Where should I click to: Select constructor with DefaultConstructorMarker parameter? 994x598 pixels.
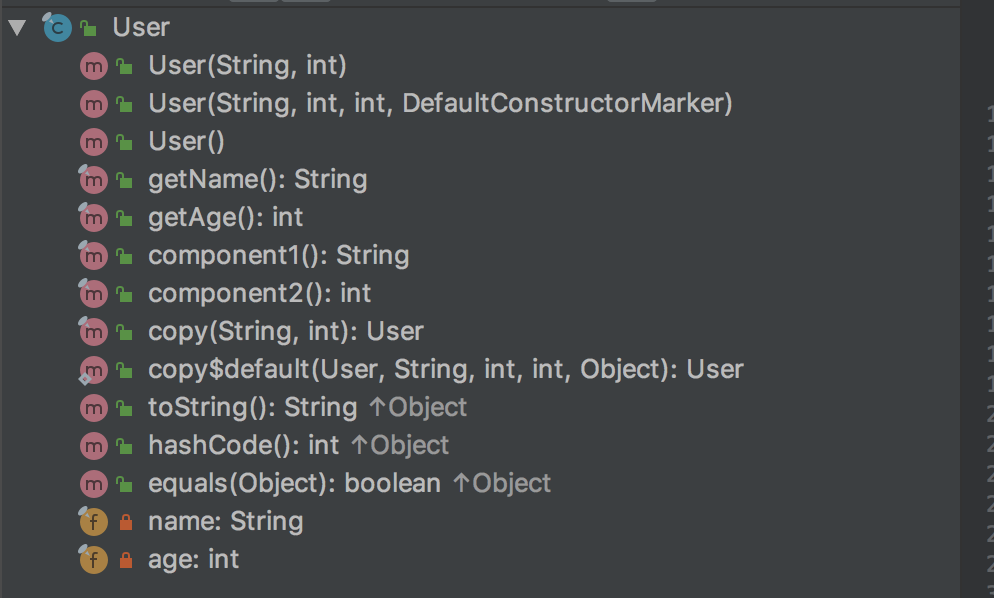click(440, 104)
